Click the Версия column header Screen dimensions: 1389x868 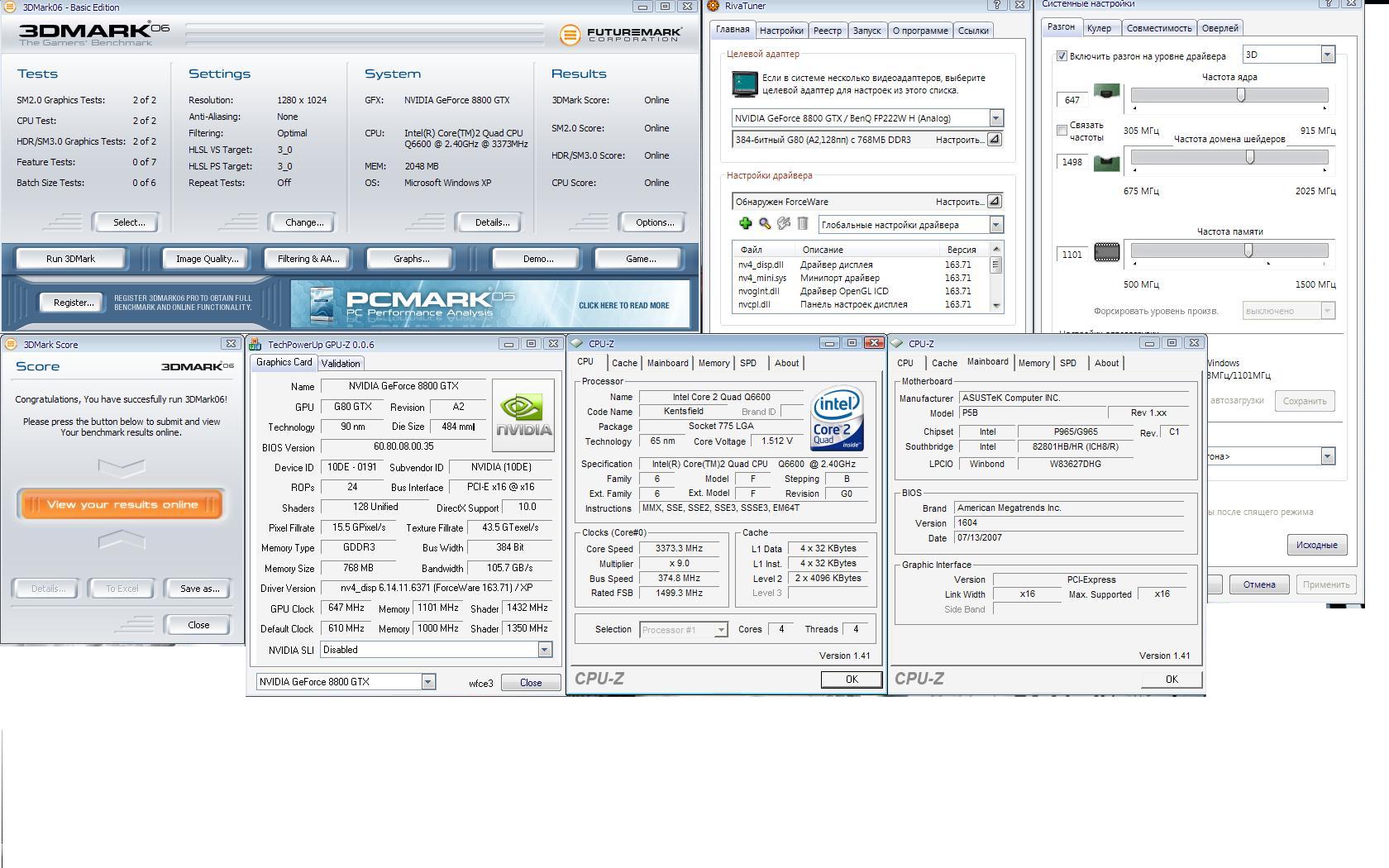(x=961, y=250)
